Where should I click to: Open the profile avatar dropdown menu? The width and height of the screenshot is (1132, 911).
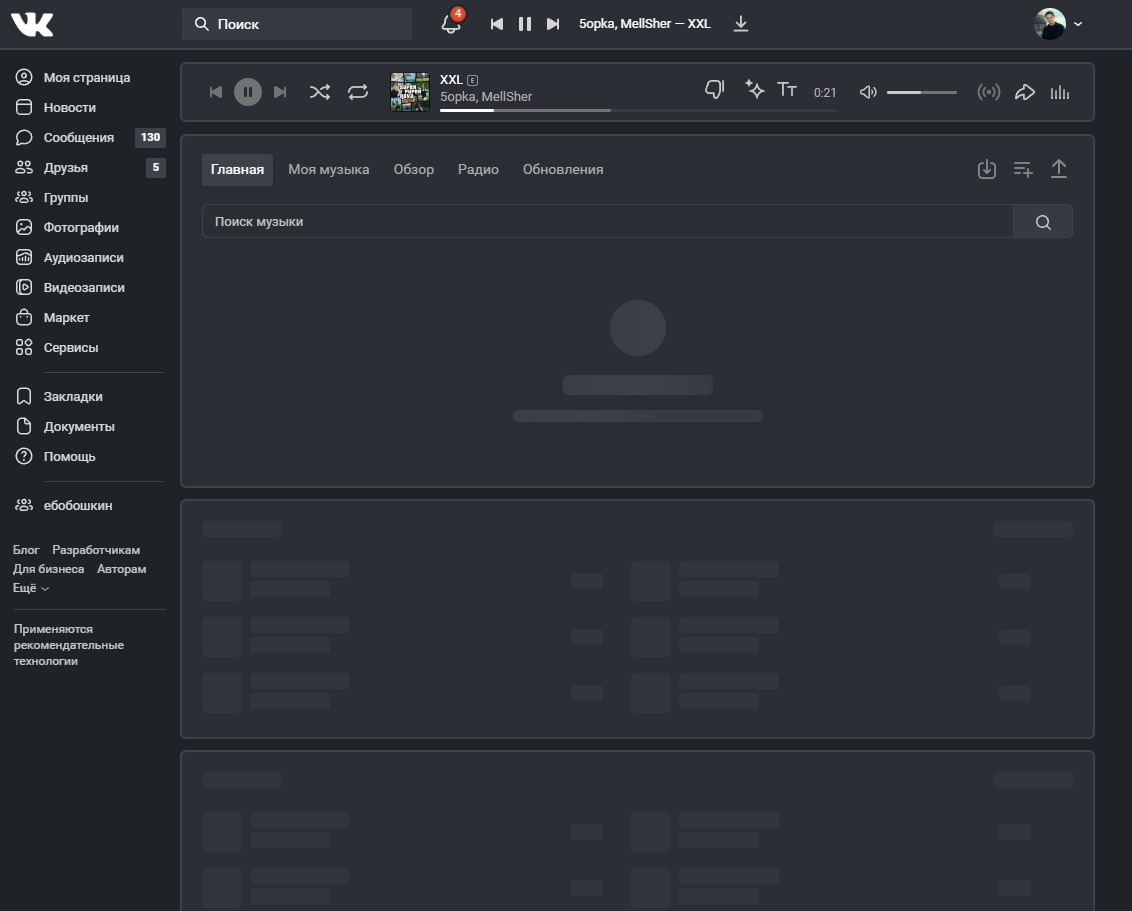(1058, 24)
